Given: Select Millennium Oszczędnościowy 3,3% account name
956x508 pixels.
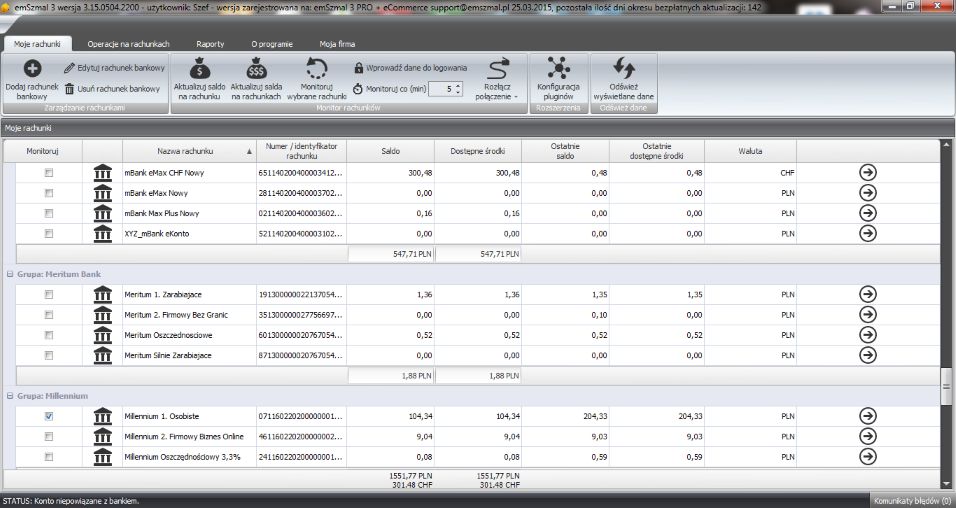Looking at the screenshot, I should click(x=182, y=457).
